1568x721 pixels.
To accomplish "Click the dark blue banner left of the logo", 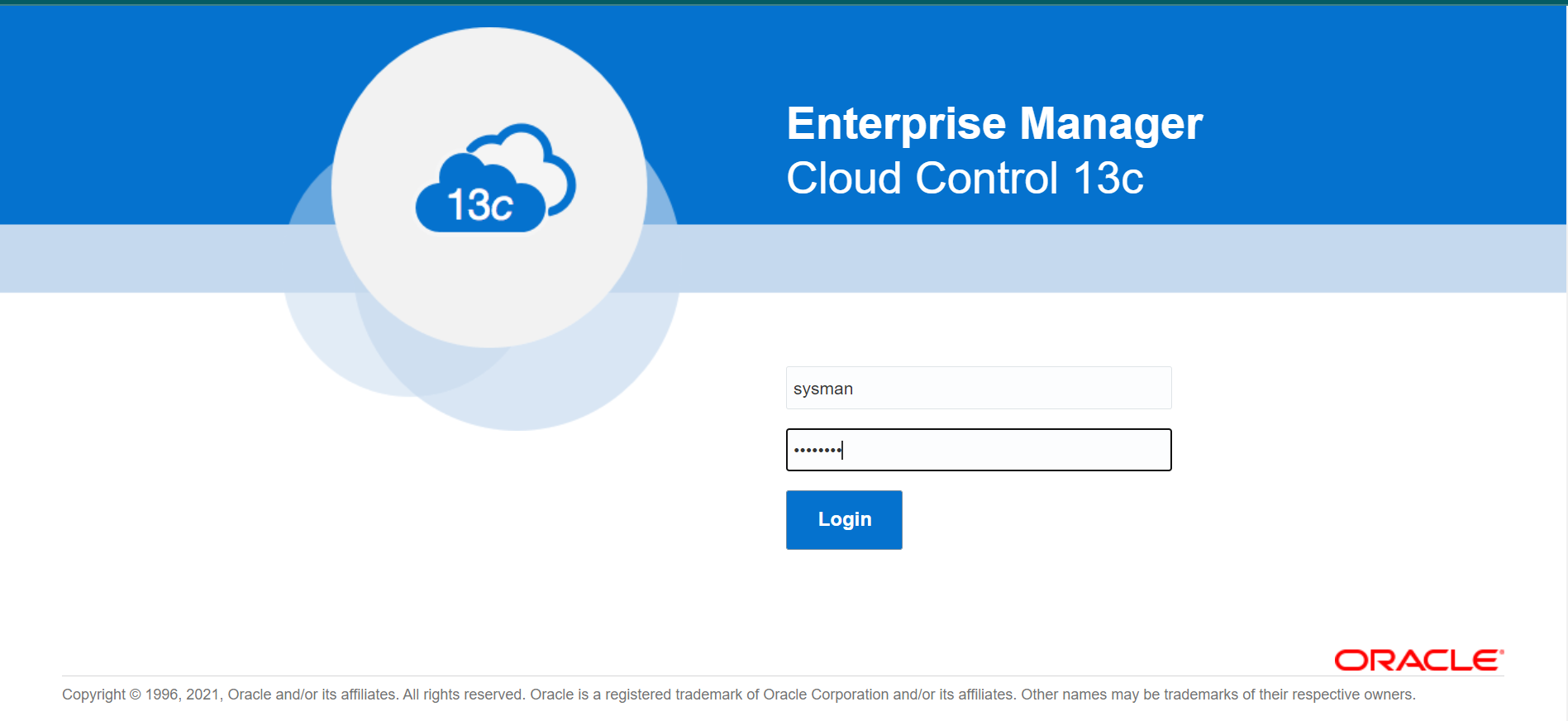I will tap(149, 116).
